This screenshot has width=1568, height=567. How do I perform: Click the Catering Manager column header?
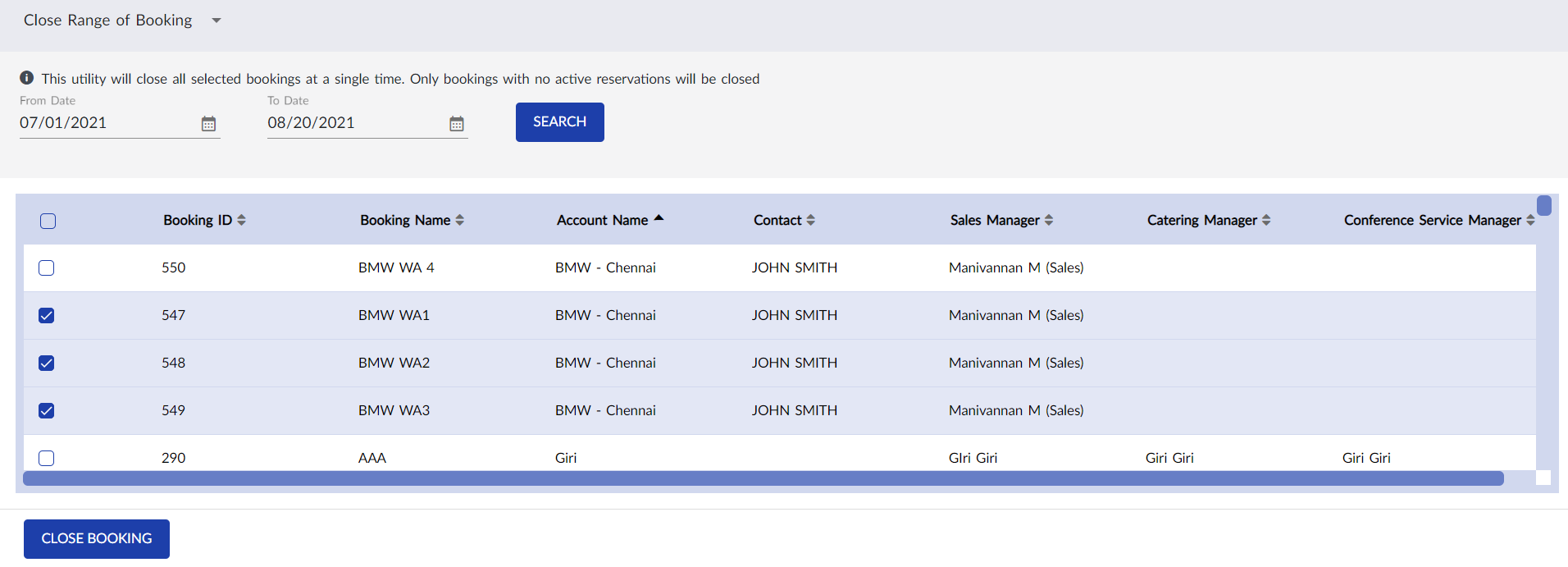pyautogui.click(x=1202, y=220)
